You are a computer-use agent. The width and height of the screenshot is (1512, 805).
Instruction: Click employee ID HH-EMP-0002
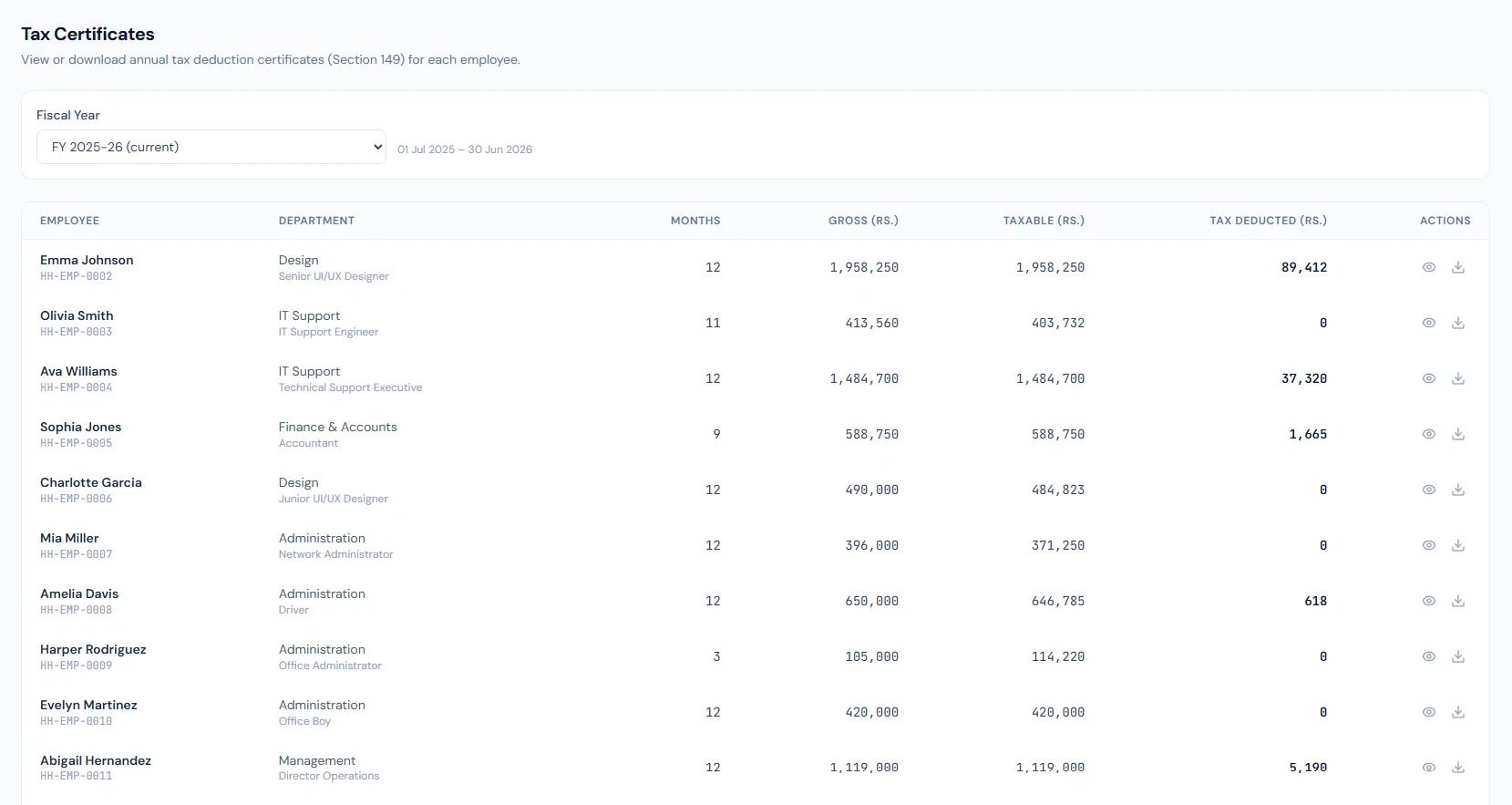[77, 276]
